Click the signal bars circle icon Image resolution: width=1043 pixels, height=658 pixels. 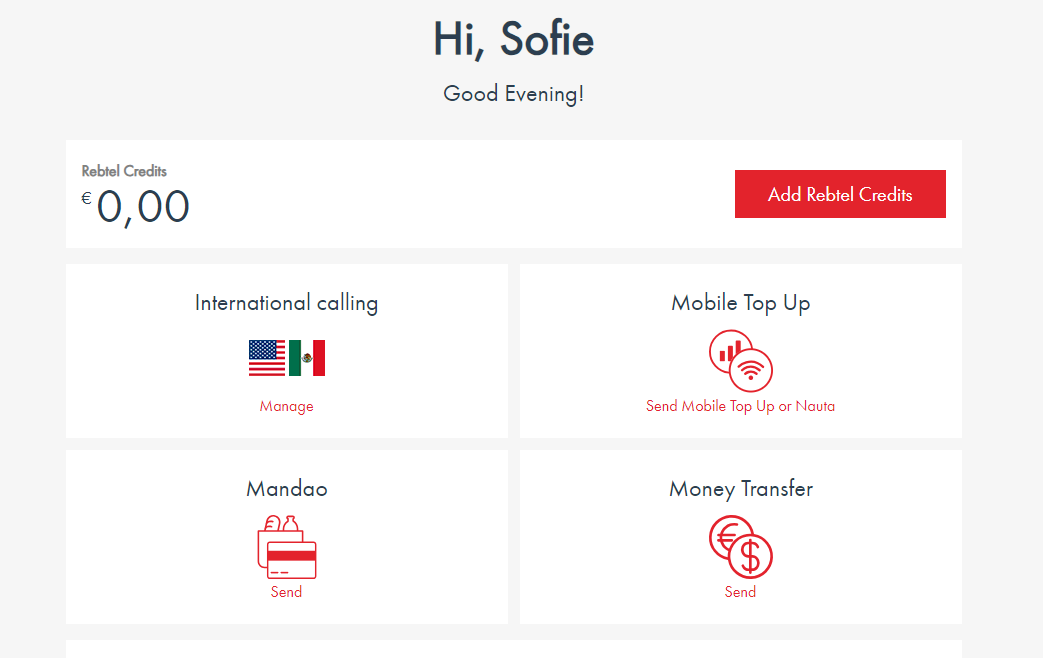pos(729,350)
